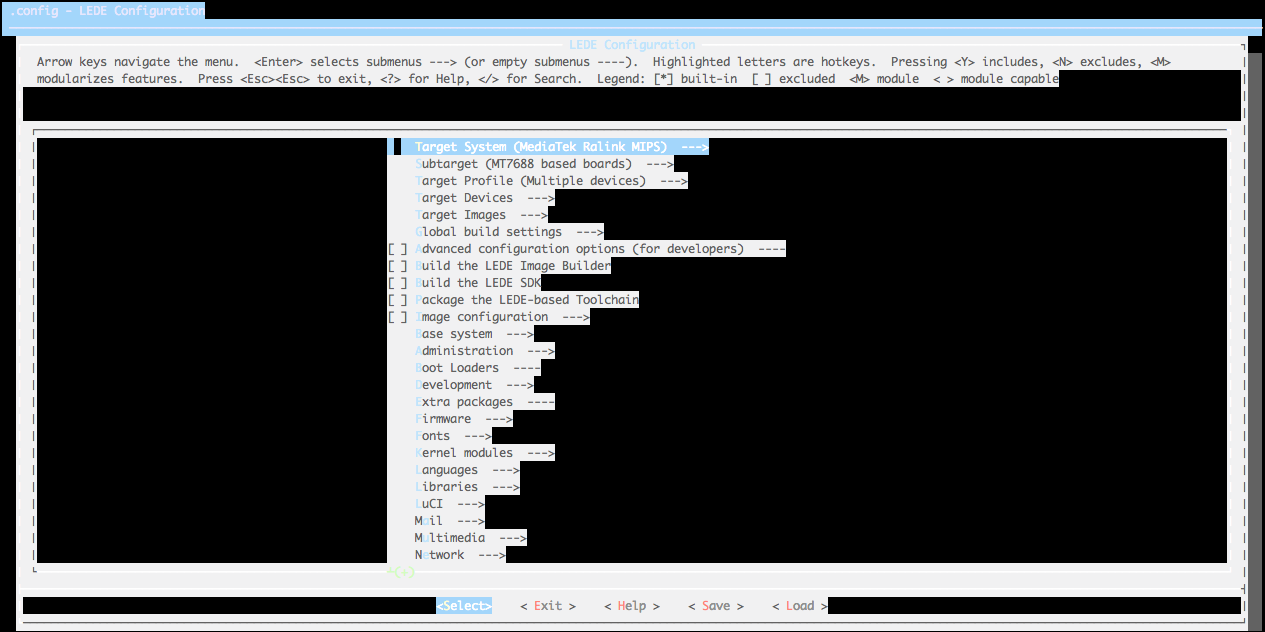Viewport: 1265px width, 632px height.
Task: Open the Network submenu
Action: [x=460, y=555]
